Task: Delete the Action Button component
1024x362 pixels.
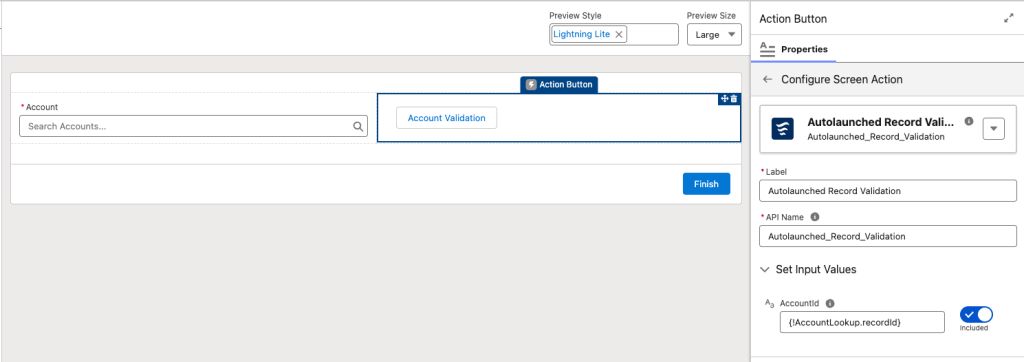Action: pyautogui.click(x=733, y=99)
